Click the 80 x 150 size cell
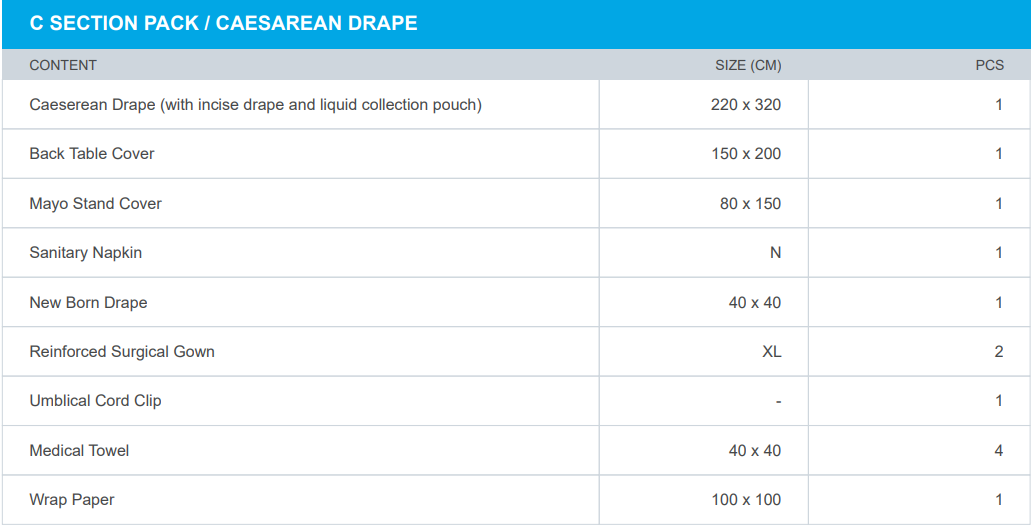This screenshot has width=1034, height=528. pyautogui.click(x=750, y=203)
